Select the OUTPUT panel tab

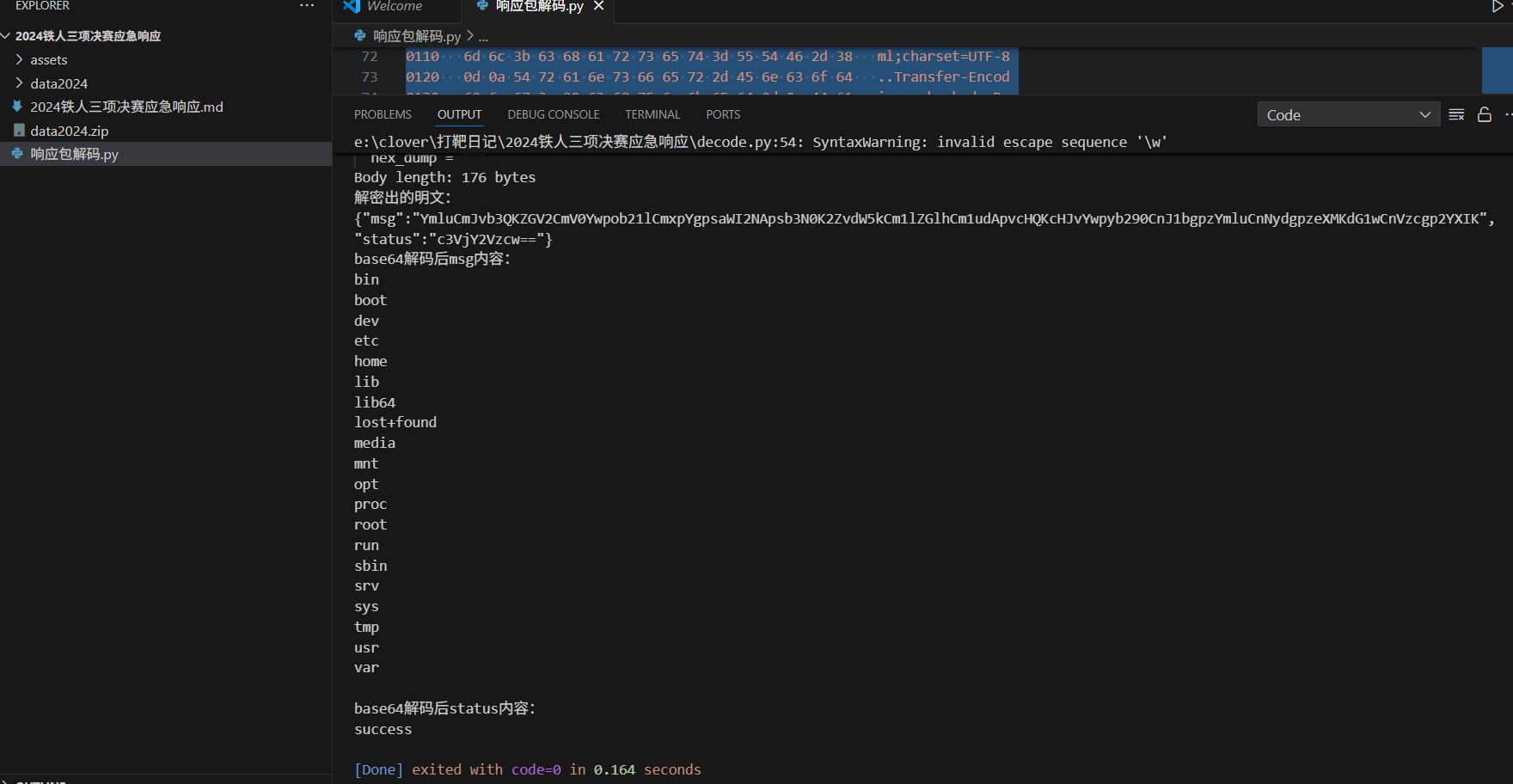[459, 114]
